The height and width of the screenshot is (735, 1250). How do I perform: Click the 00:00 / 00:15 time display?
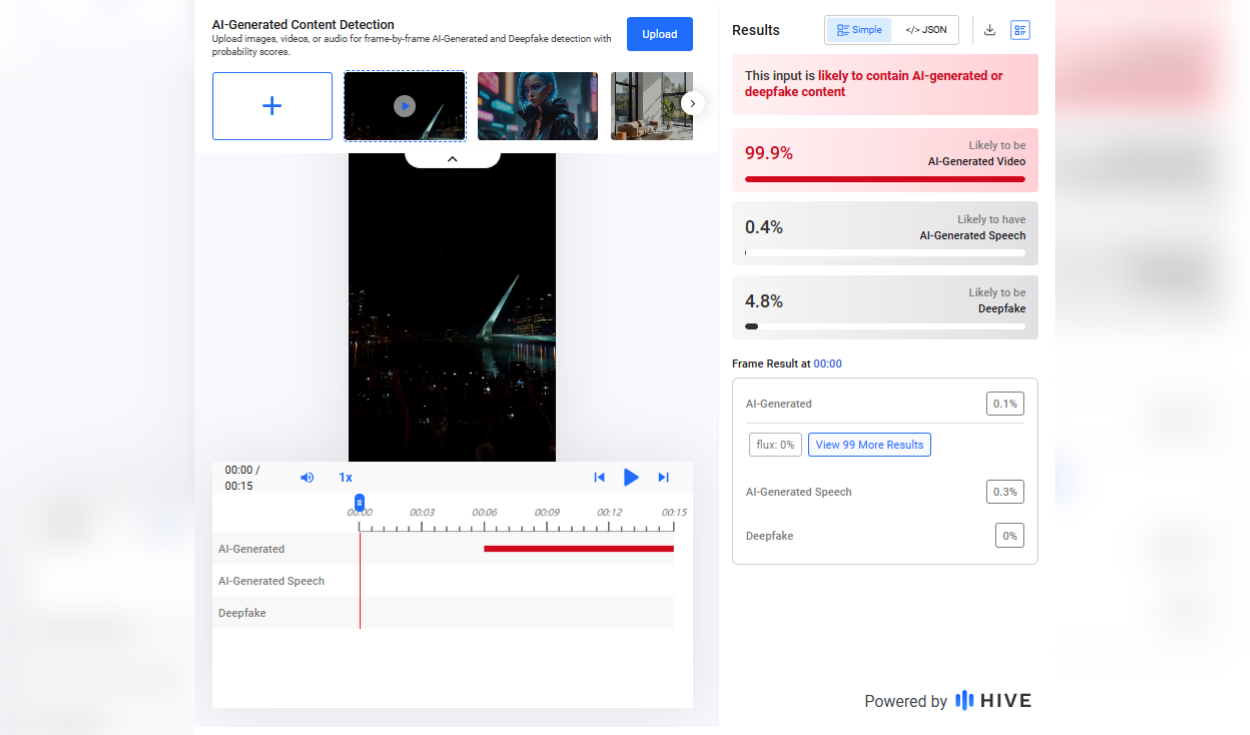242,478
